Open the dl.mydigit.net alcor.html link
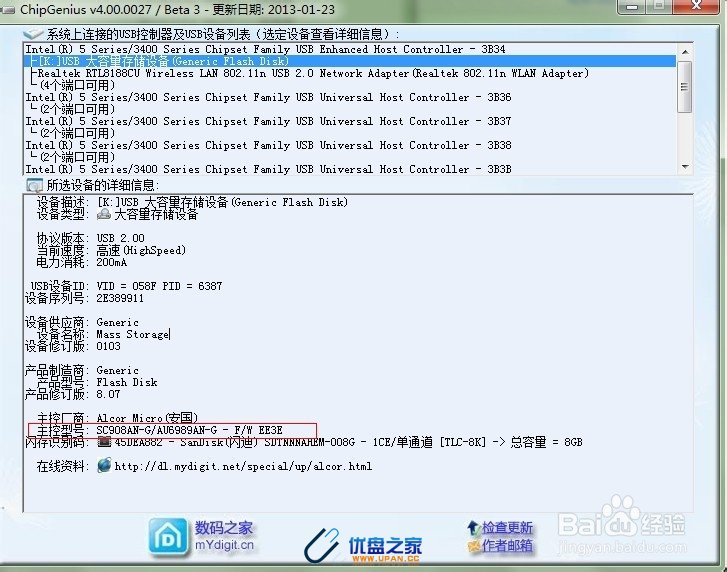The height and width of the screenshot is (572, 727). [243, 466]
